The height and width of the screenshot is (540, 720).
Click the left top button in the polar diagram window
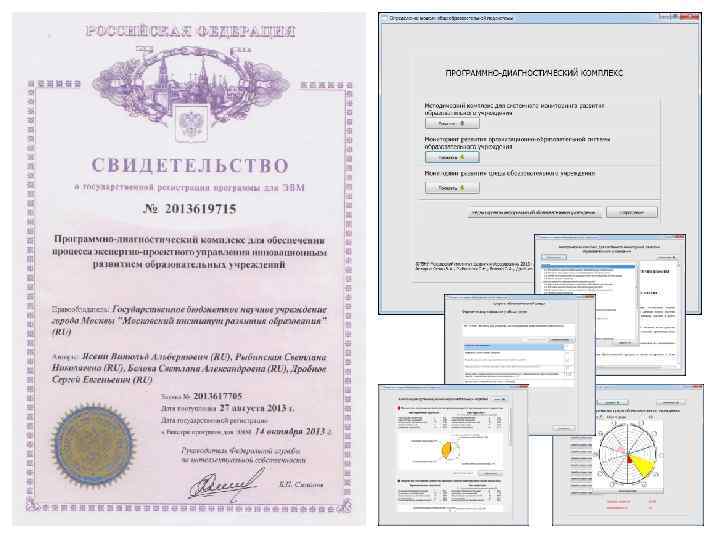[615, 402]
